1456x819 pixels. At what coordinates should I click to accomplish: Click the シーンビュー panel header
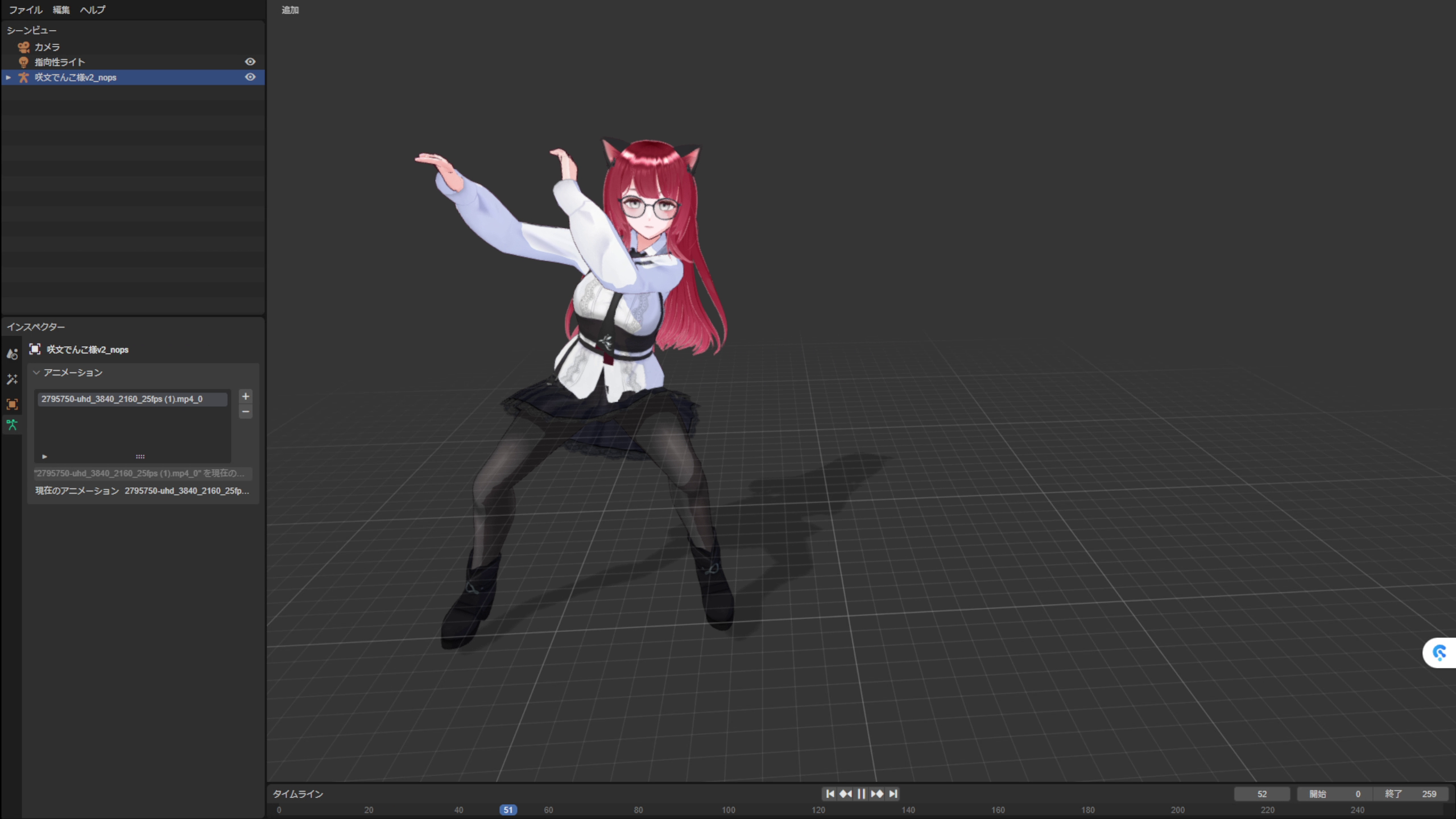click(32, 30)
